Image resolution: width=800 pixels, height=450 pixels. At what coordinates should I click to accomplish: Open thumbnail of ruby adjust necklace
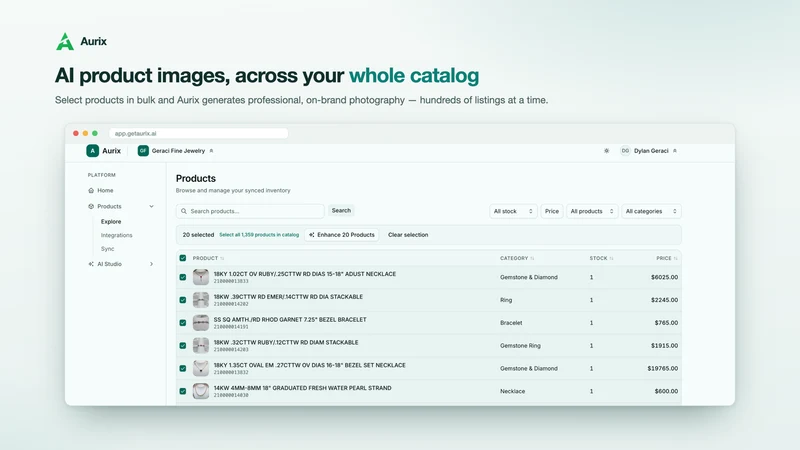[201, 277]
